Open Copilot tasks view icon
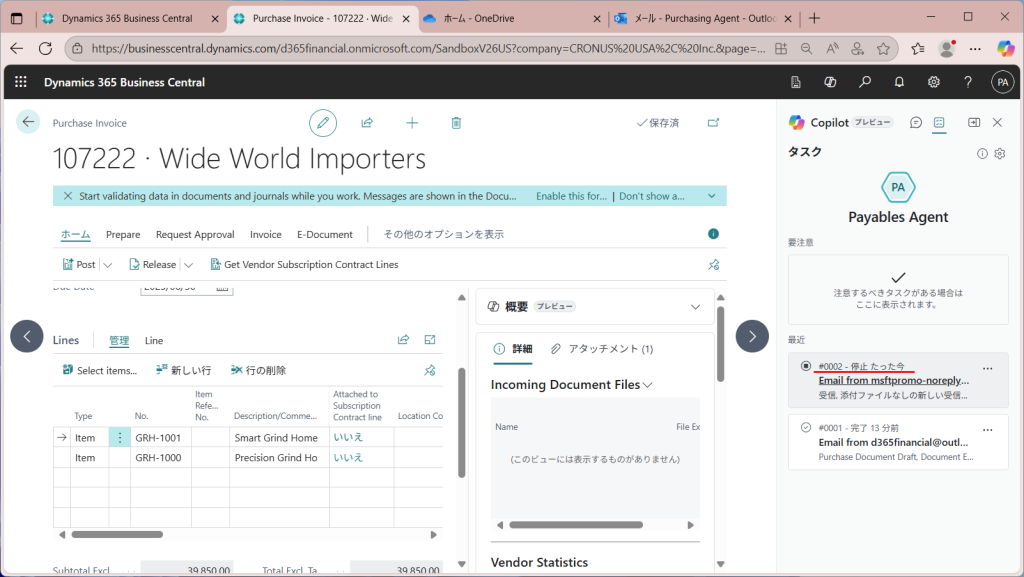This screenshot has width=1024, height=577. tap(939, 123)
